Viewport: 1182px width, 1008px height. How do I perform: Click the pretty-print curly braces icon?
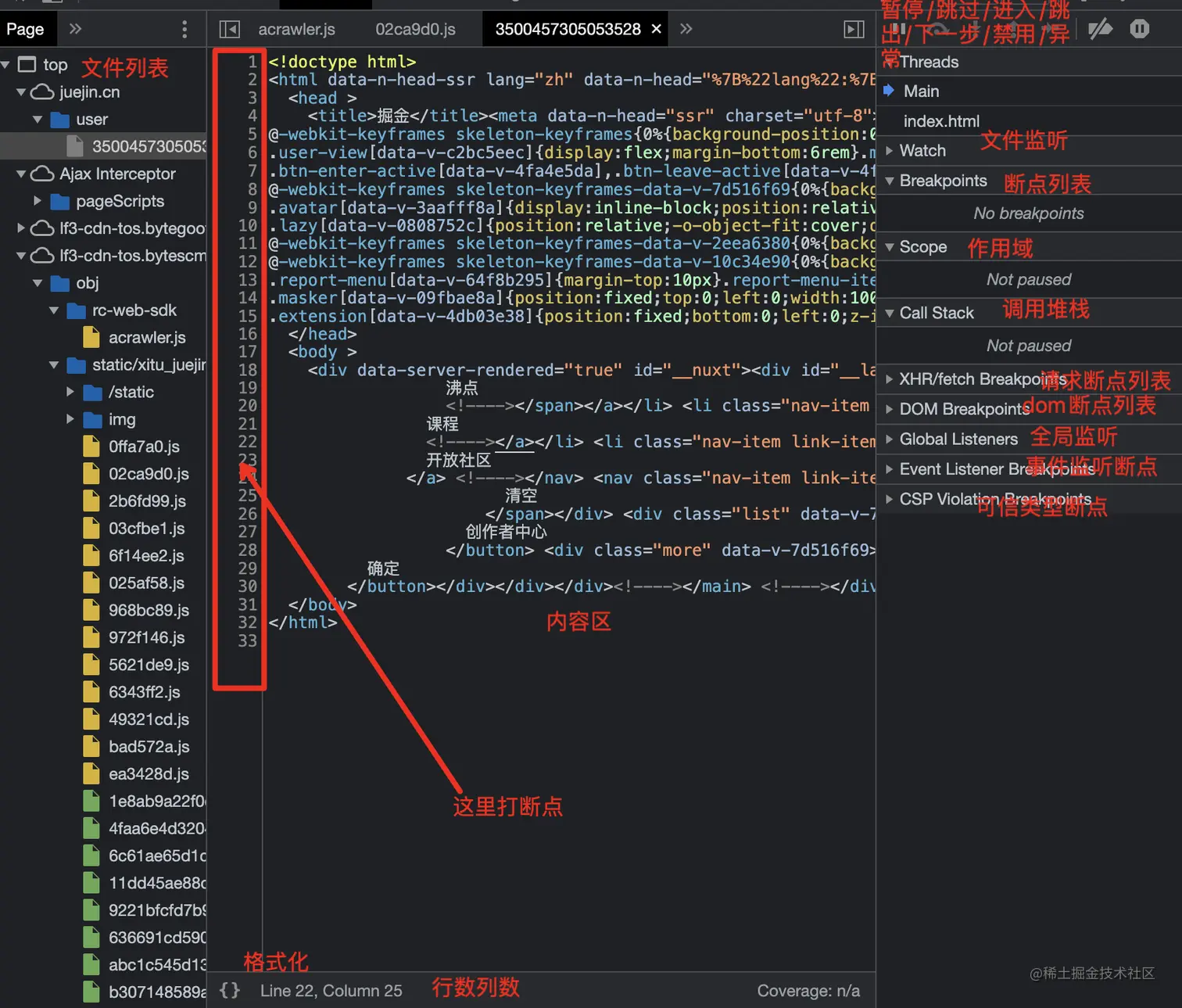230,991
